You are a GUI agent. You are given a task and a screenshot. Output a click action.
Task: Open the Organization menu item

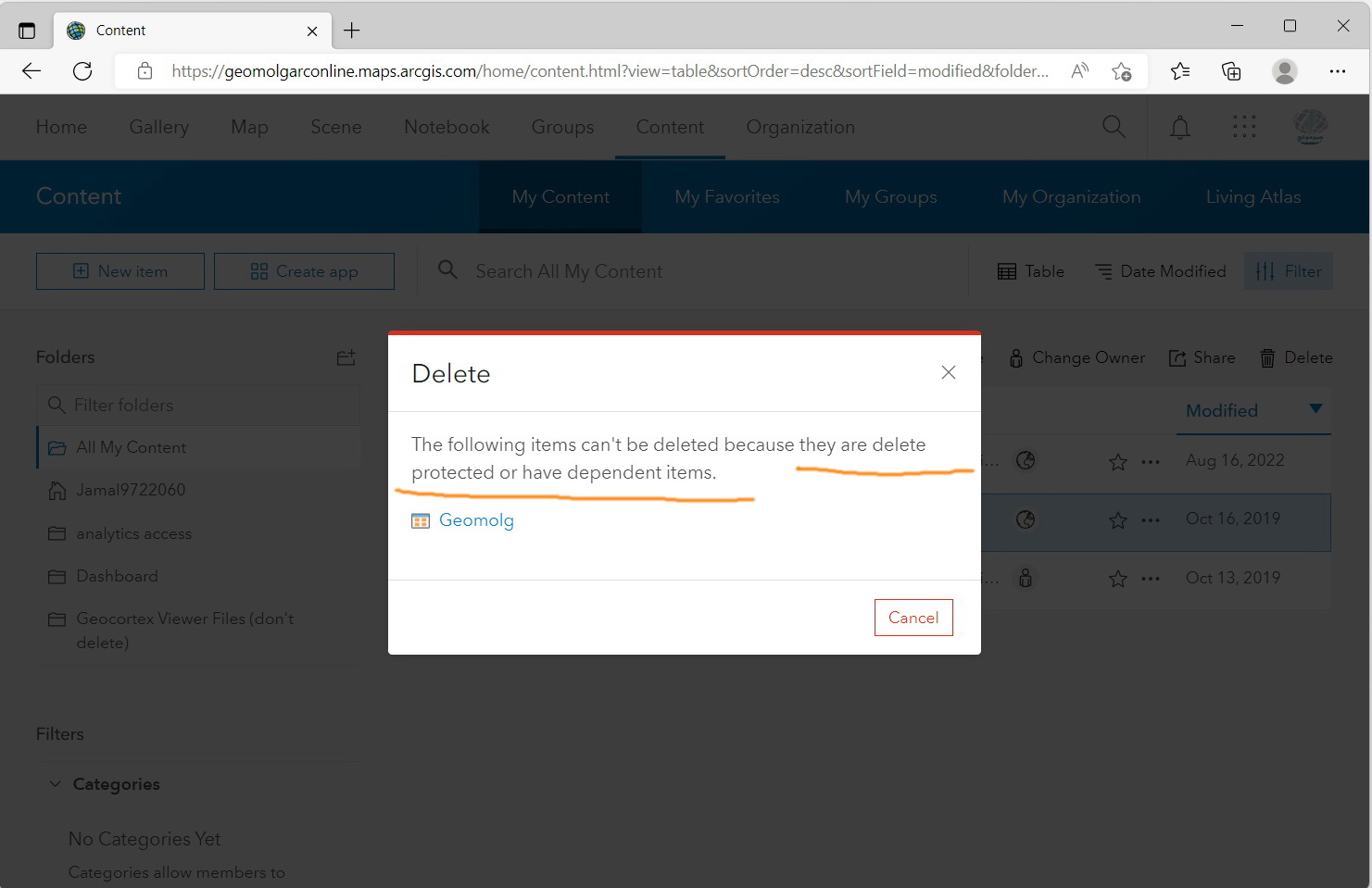coord(800,127)
